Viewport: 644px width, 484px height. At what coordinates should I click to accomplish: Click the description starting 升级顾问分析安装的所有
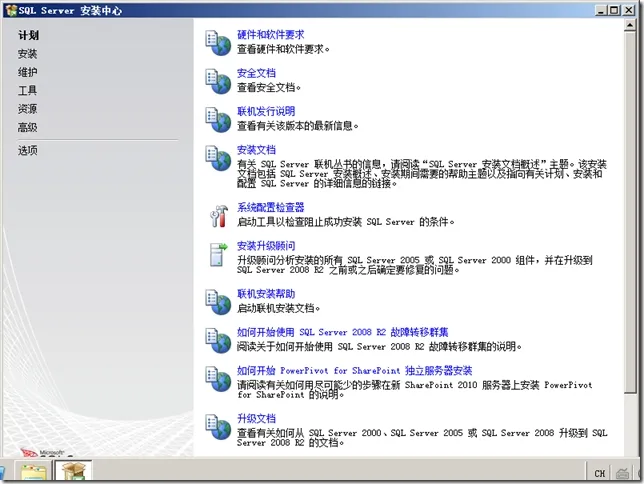(415, 265)
